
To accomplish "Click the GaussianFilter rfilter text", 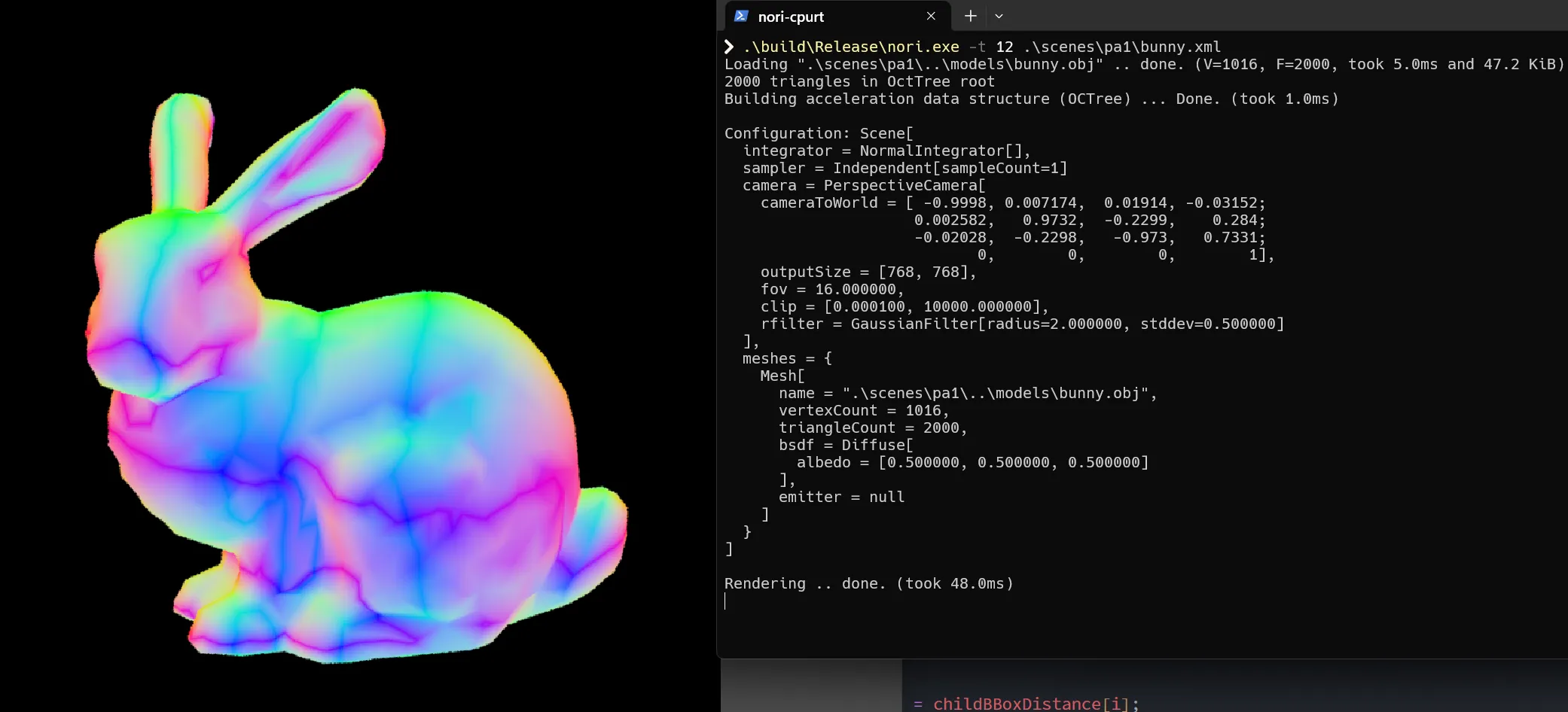I will tap(1066, 324).
